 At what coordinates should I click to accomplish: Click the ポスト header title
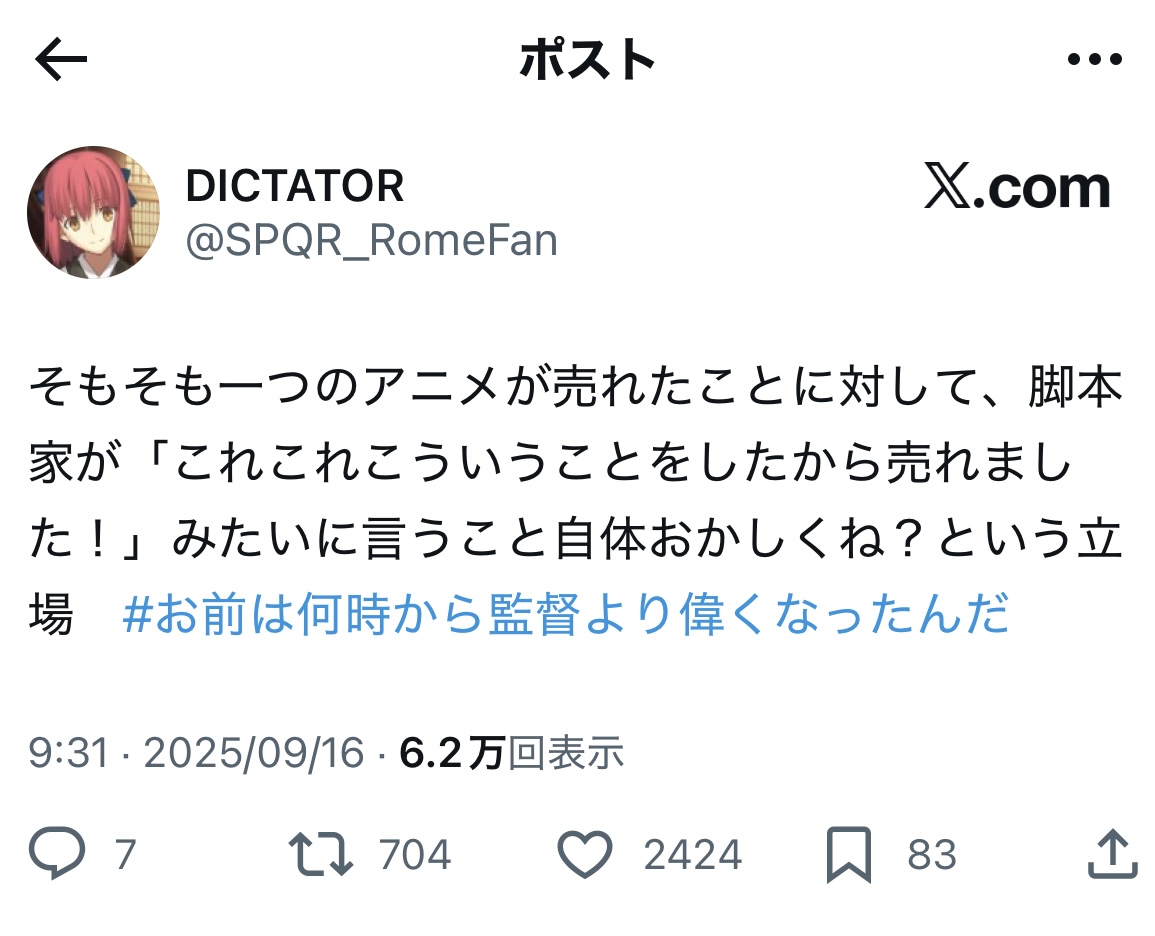tap(587, 60)
